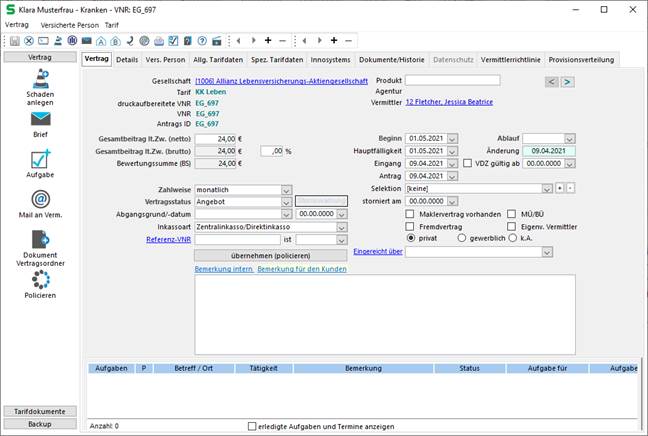The width and height of the screenshot is (648, 436).
Task: Click the help question mark toolbar icon
Action: pyautogui.click(x=202, y=41)
